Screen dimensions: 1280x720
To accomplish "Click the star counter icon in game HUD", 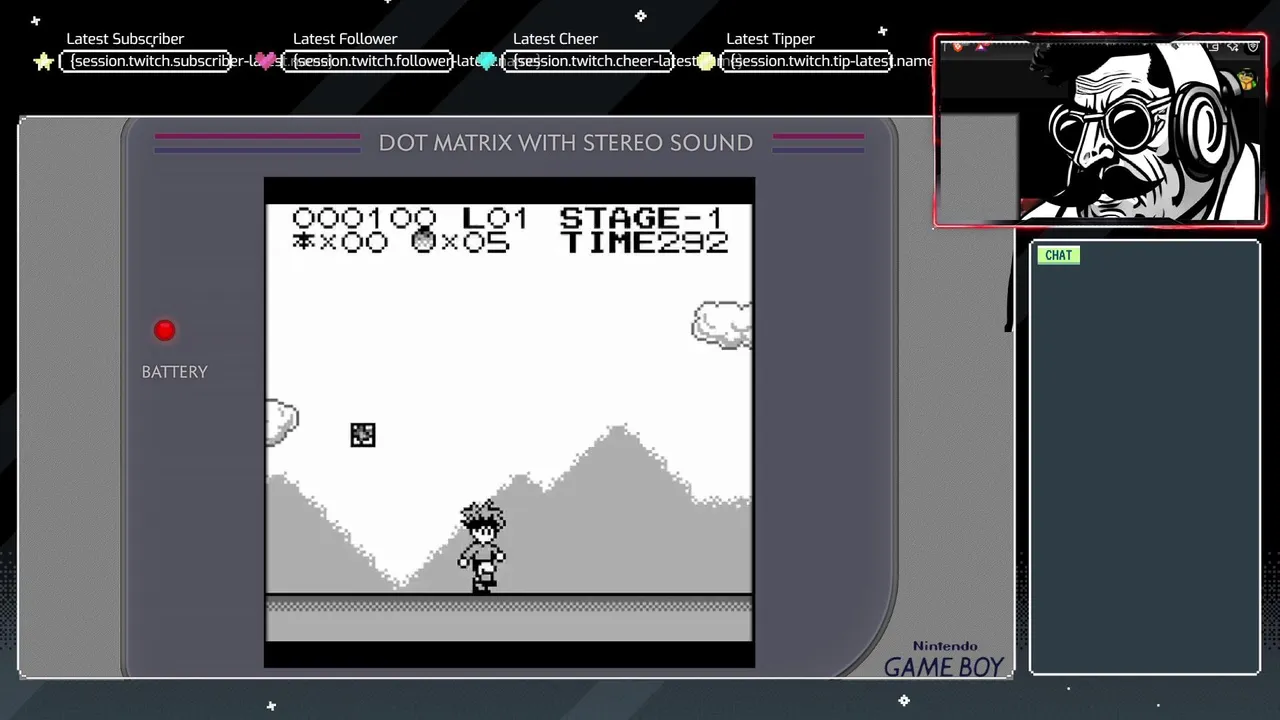I will (x=303, y=241).
